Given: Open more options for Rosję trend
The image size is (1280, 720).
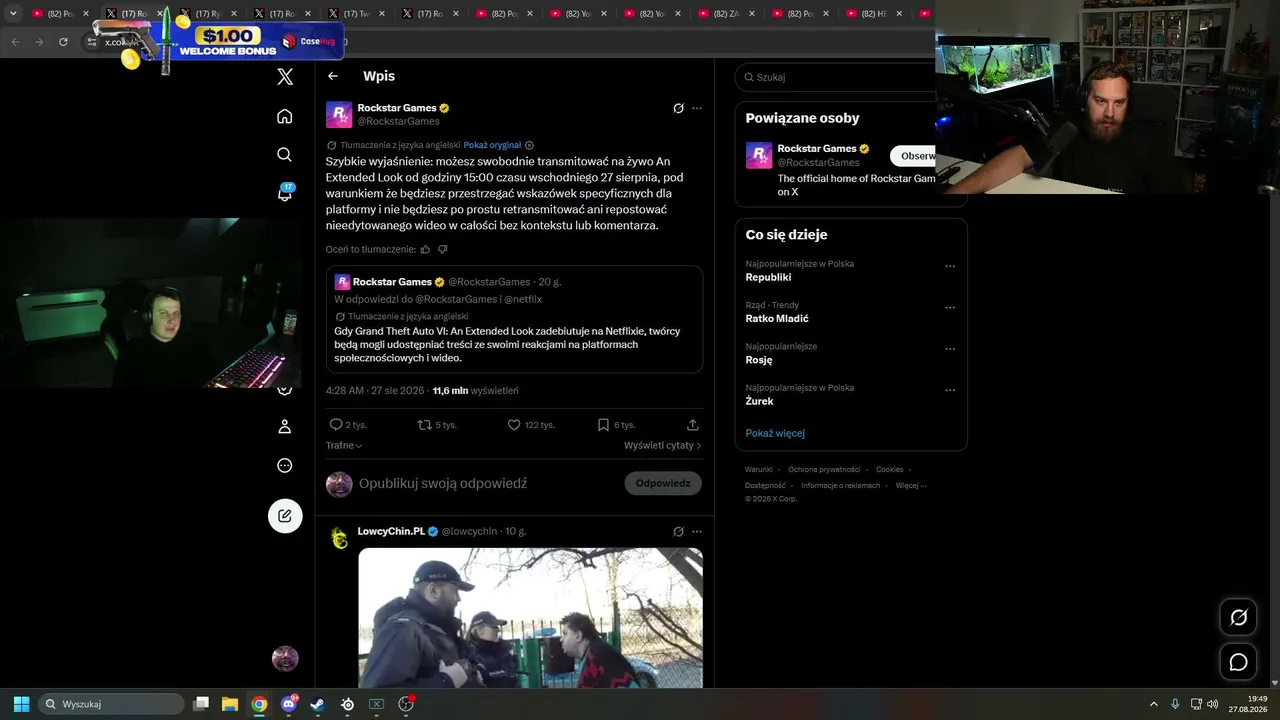Looking at the screenshot, I should pos(950,349).
